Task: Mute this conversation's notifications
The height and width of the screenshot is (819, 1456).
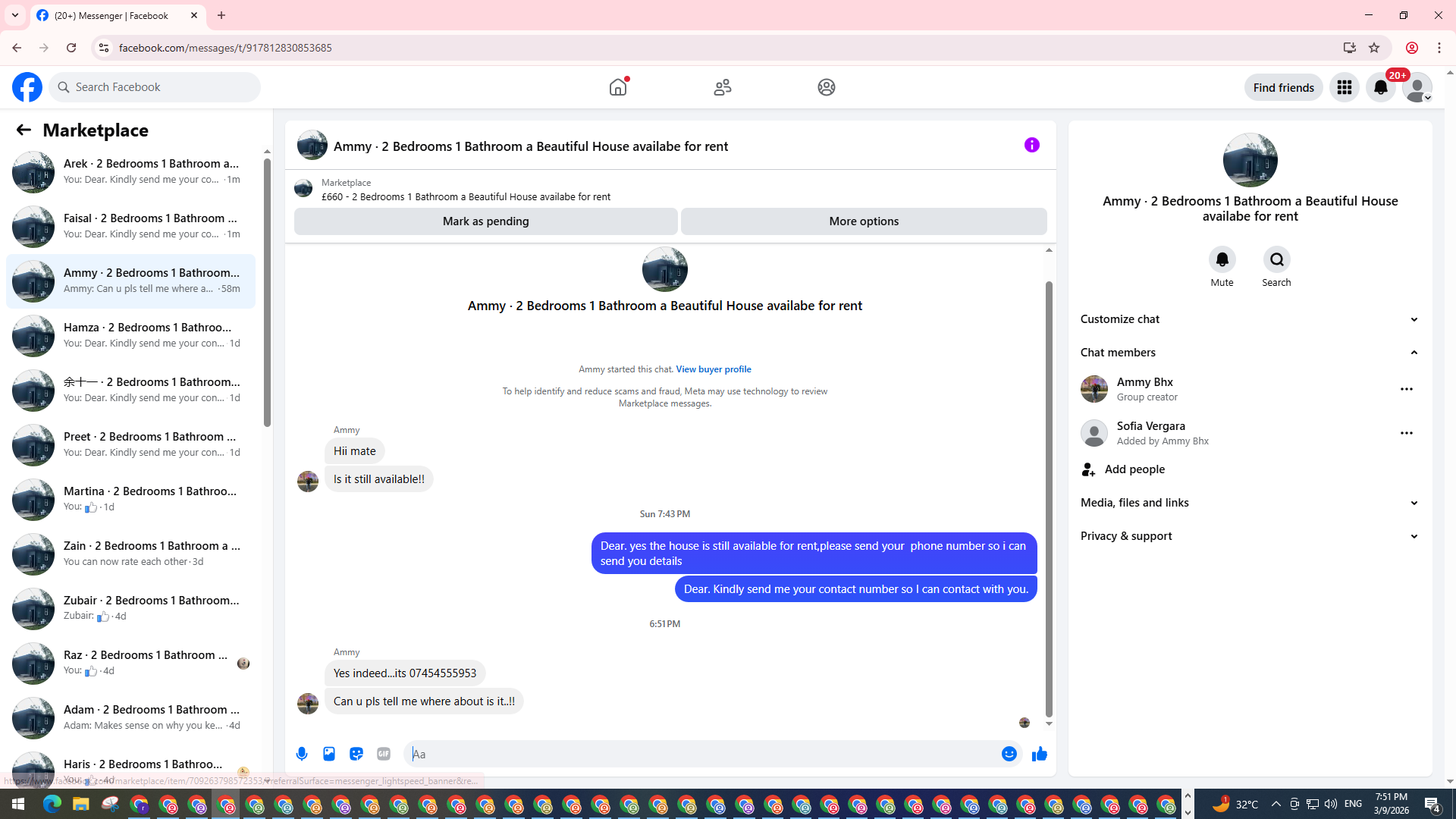Action: (x=1222, y=260)
